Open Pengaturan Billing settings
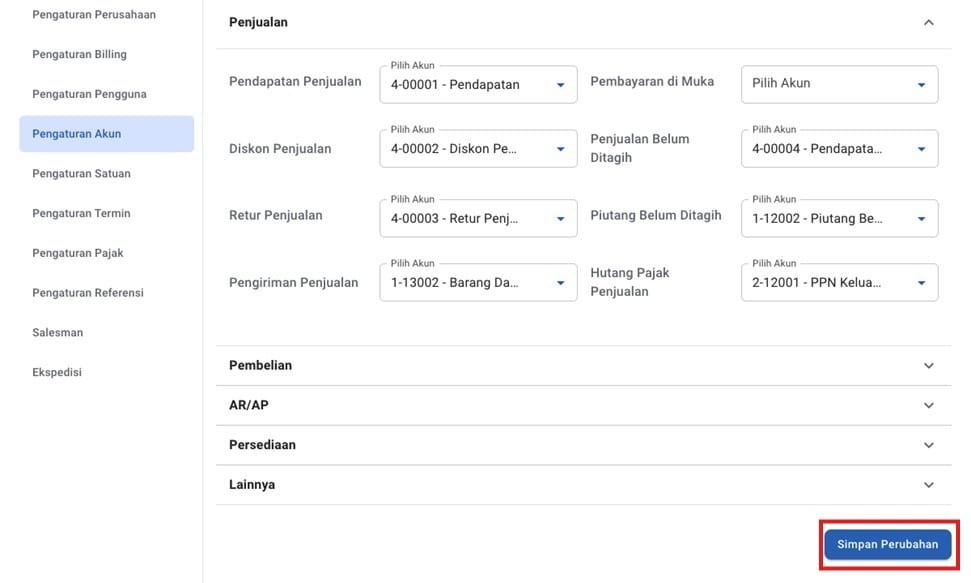This screenshot has width=971, height=583. point(79,54)
